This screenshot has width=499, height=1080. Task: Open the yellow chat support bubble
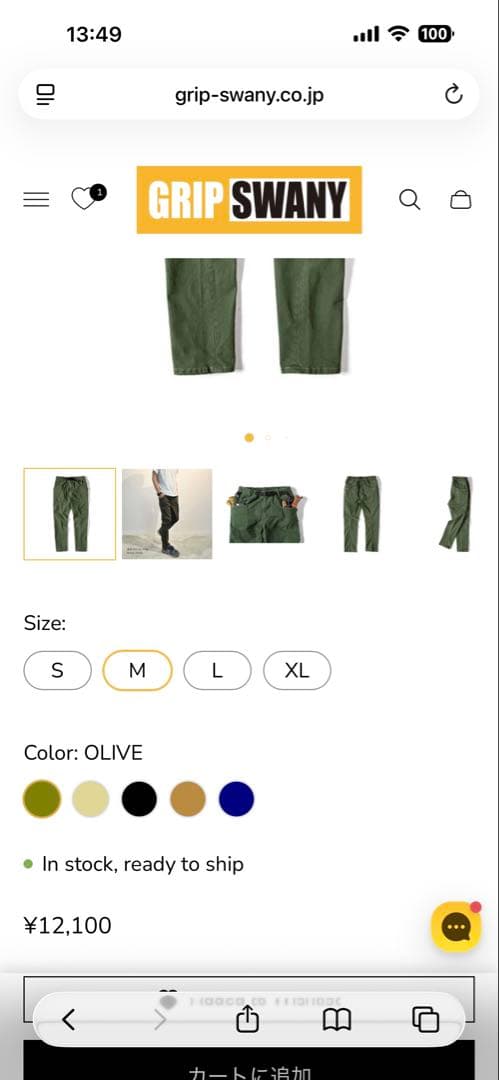pyautogui.click(x=456, y=926)
